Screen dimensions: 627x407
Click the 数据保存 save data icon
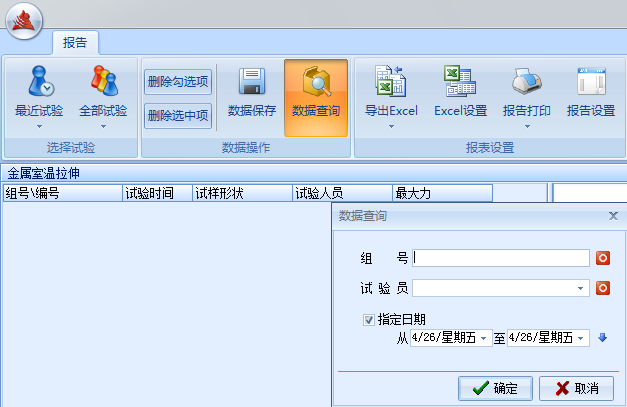pyautogui.click(x=252, y=84)
